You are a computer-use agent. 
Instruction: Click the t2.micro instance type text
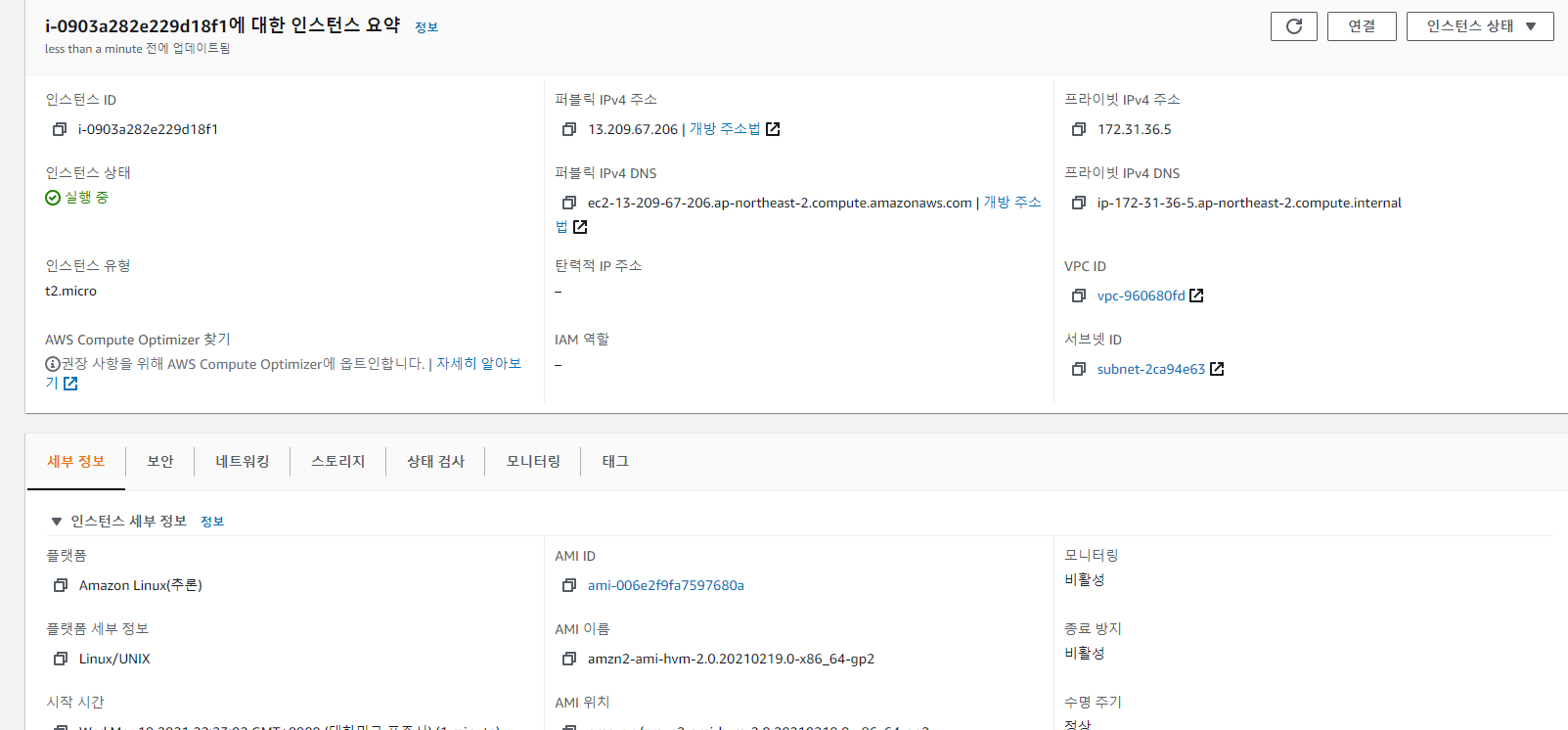70,291
